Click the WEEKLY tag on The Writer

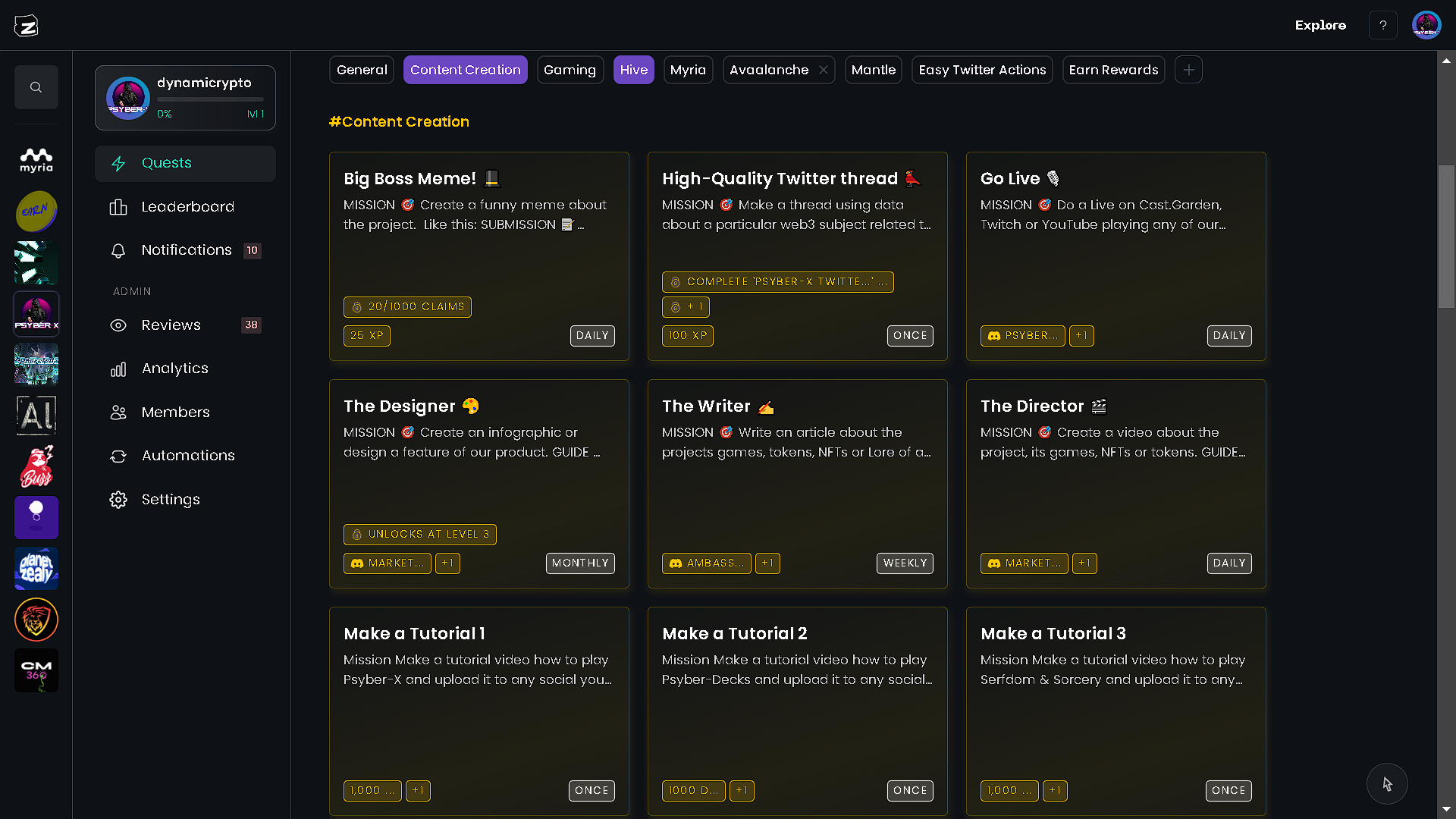click(x=905, y=563)
